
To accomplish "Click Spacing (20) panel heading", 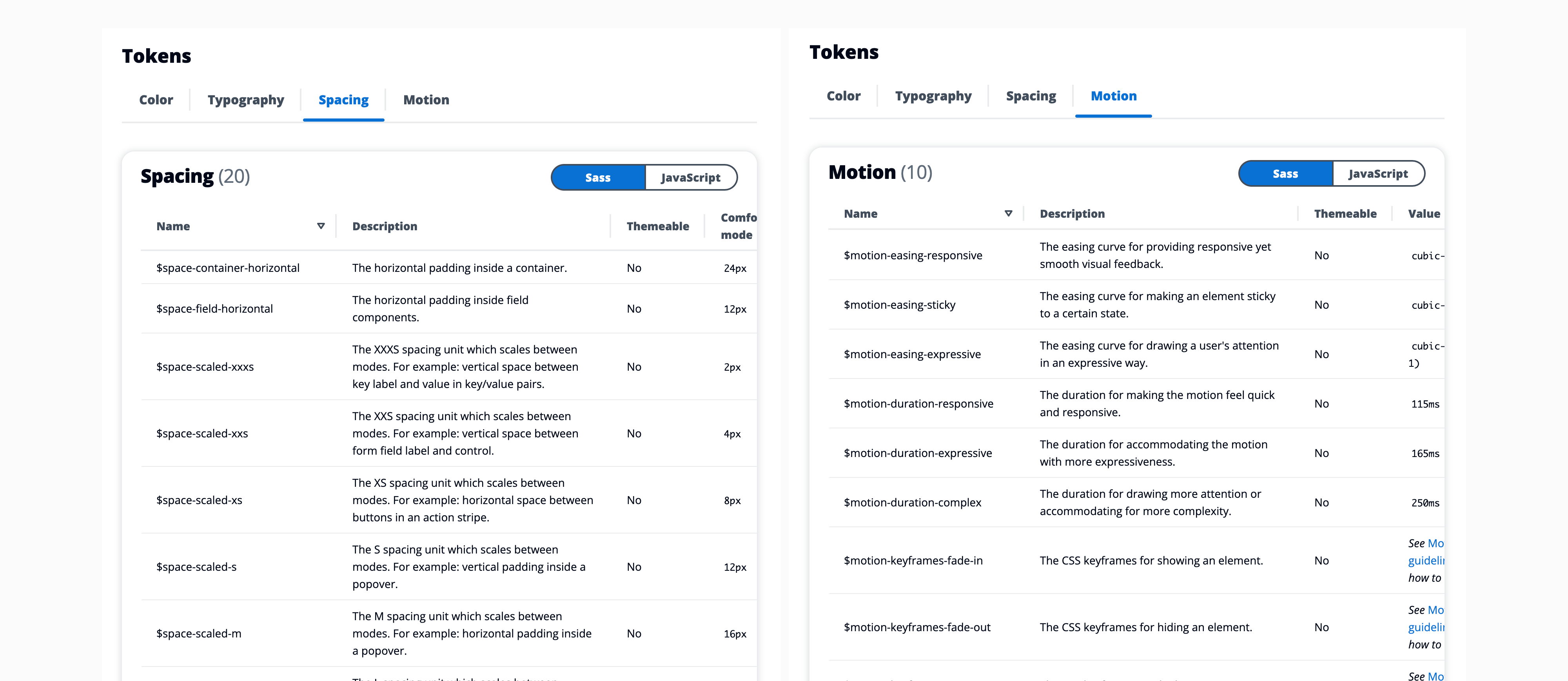I will tap(195, 177).
